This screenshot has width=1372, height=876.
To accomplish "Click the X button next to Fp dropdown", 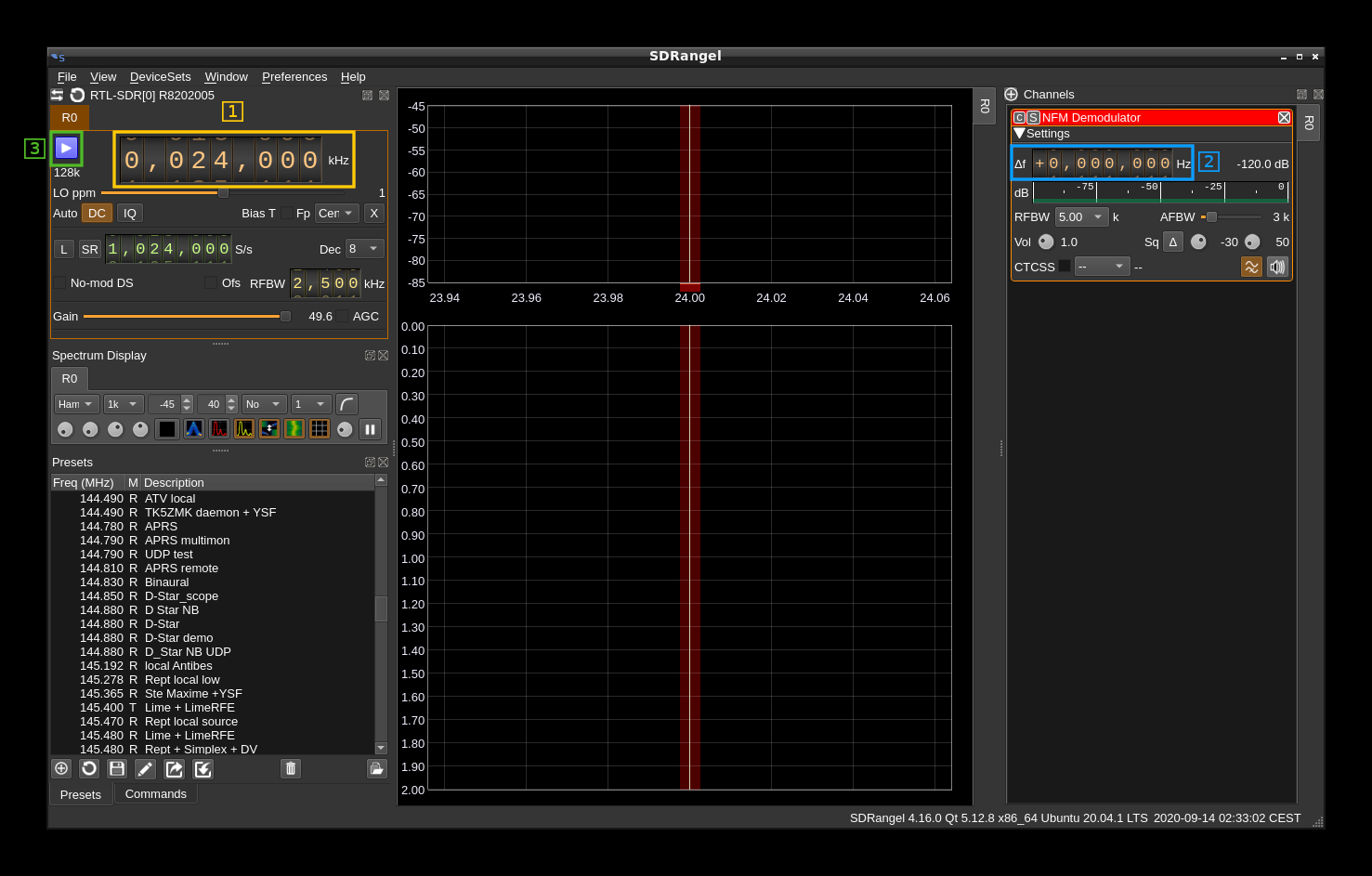I will pos(373,213).
